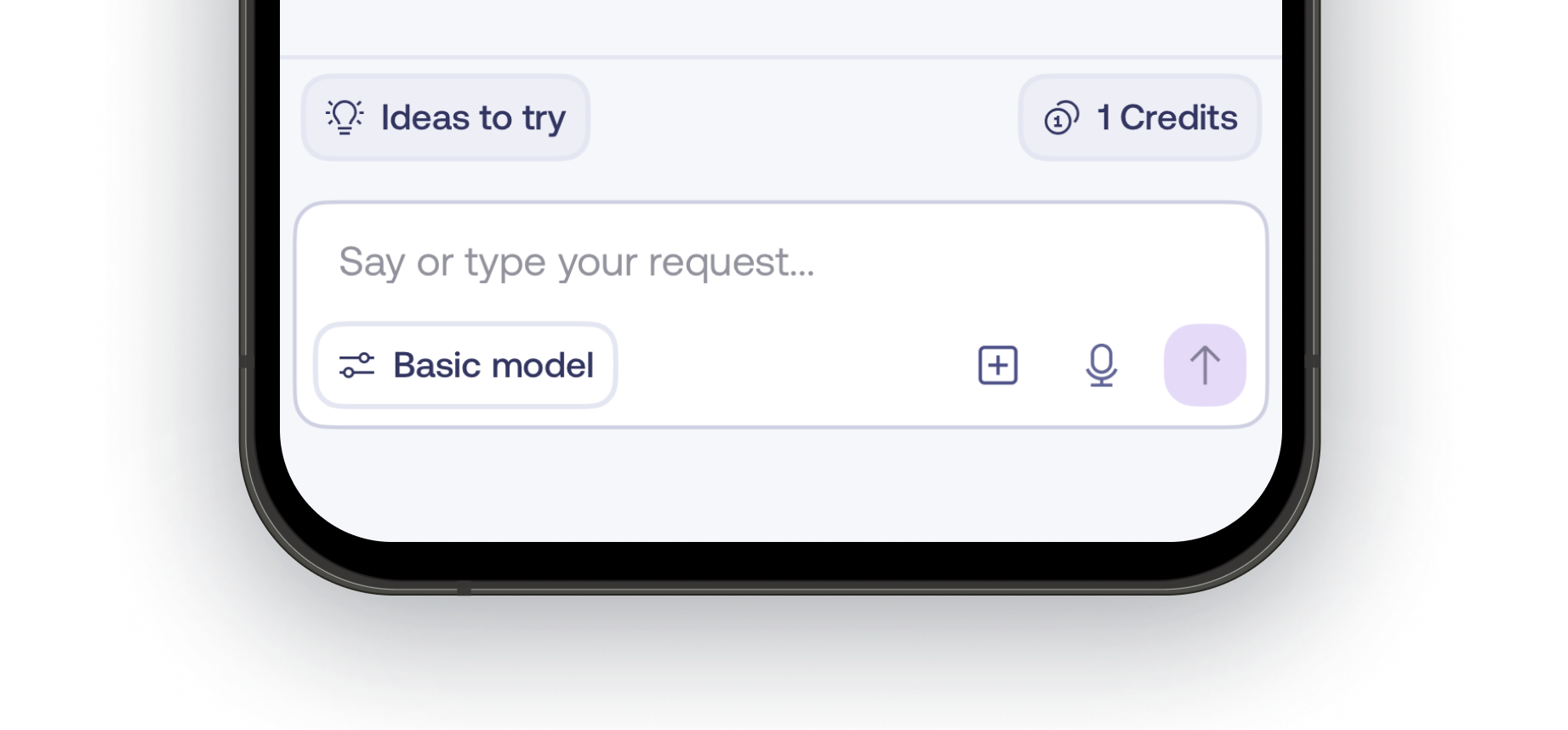
Task: Enable dictation via the mic icon
Action: click(1102, 365)
